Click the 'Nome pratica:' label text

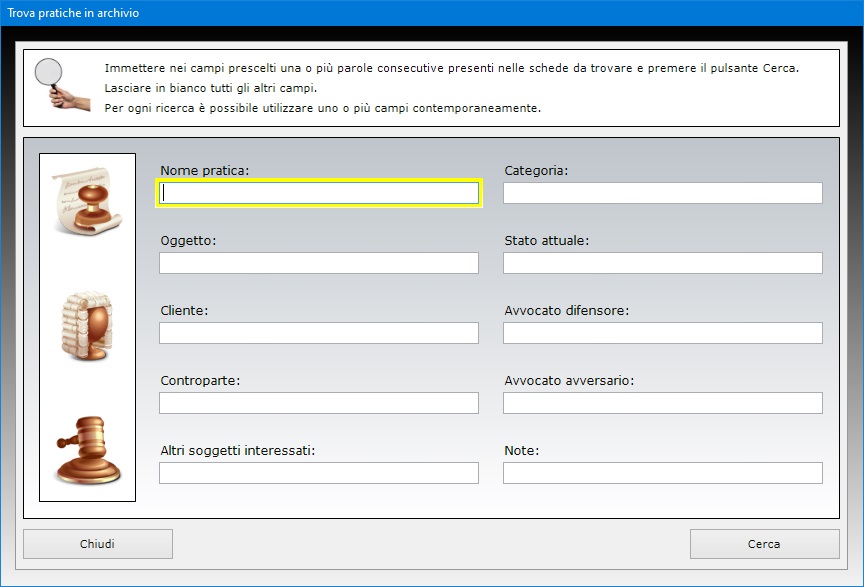204,171
